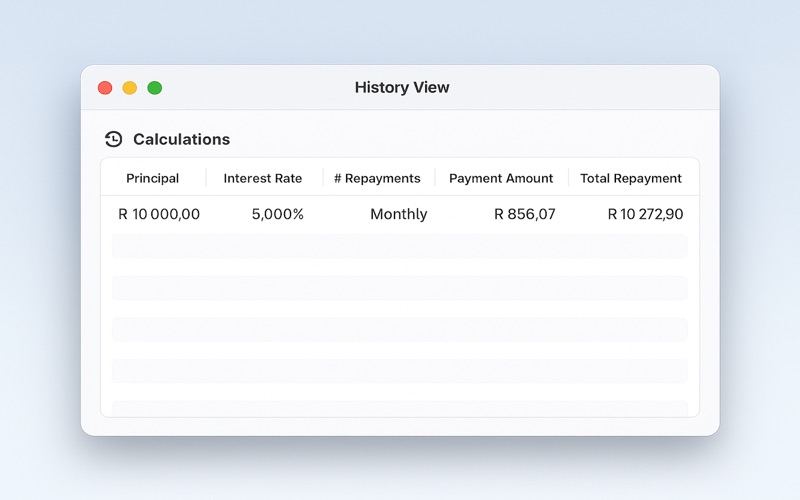Maximize the History View window
This screenshot has height=500, width=800.
pyautogui.click(x=155, y=88)
